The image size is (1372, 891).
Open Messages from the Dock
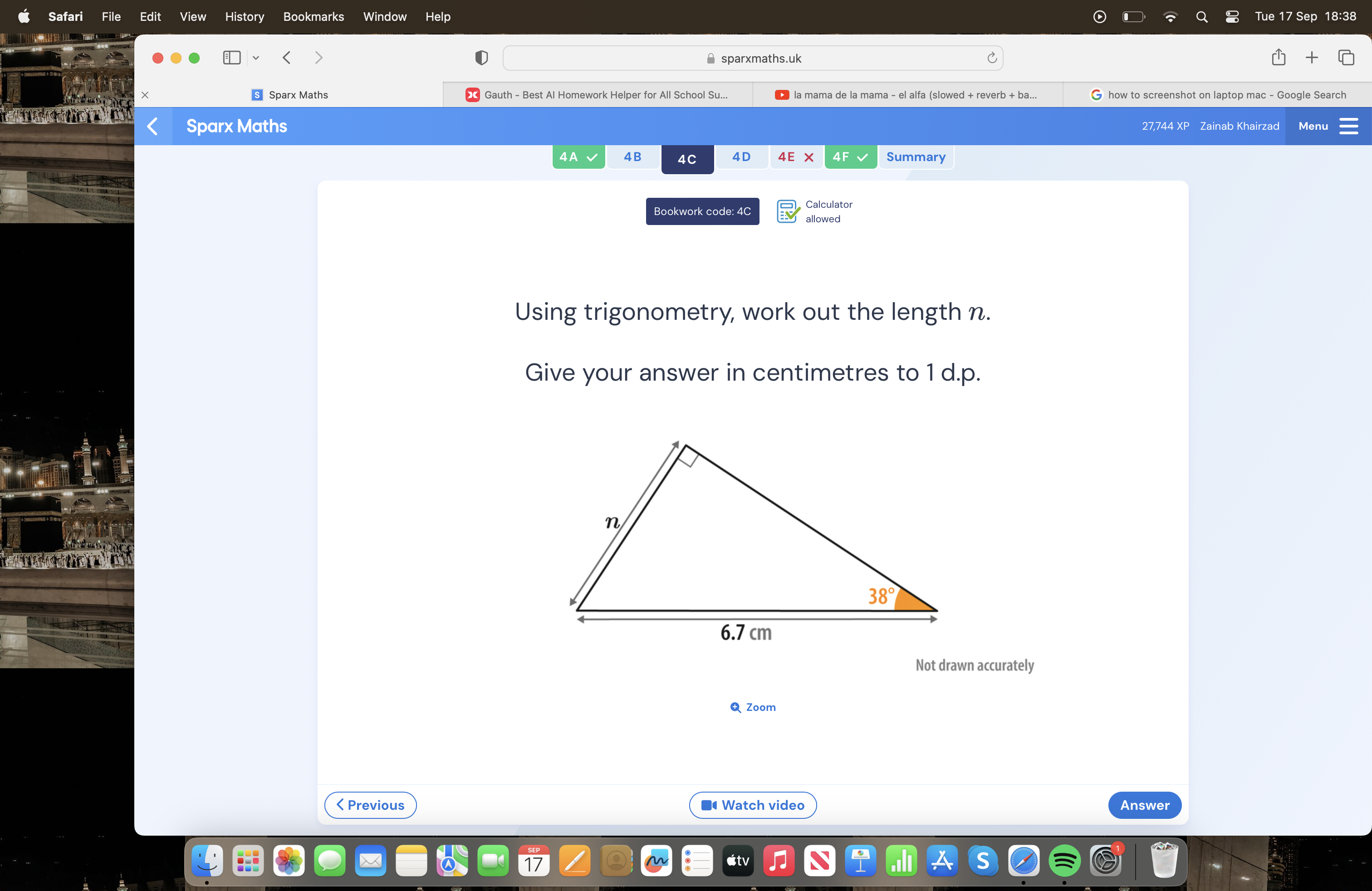[330, 861]
